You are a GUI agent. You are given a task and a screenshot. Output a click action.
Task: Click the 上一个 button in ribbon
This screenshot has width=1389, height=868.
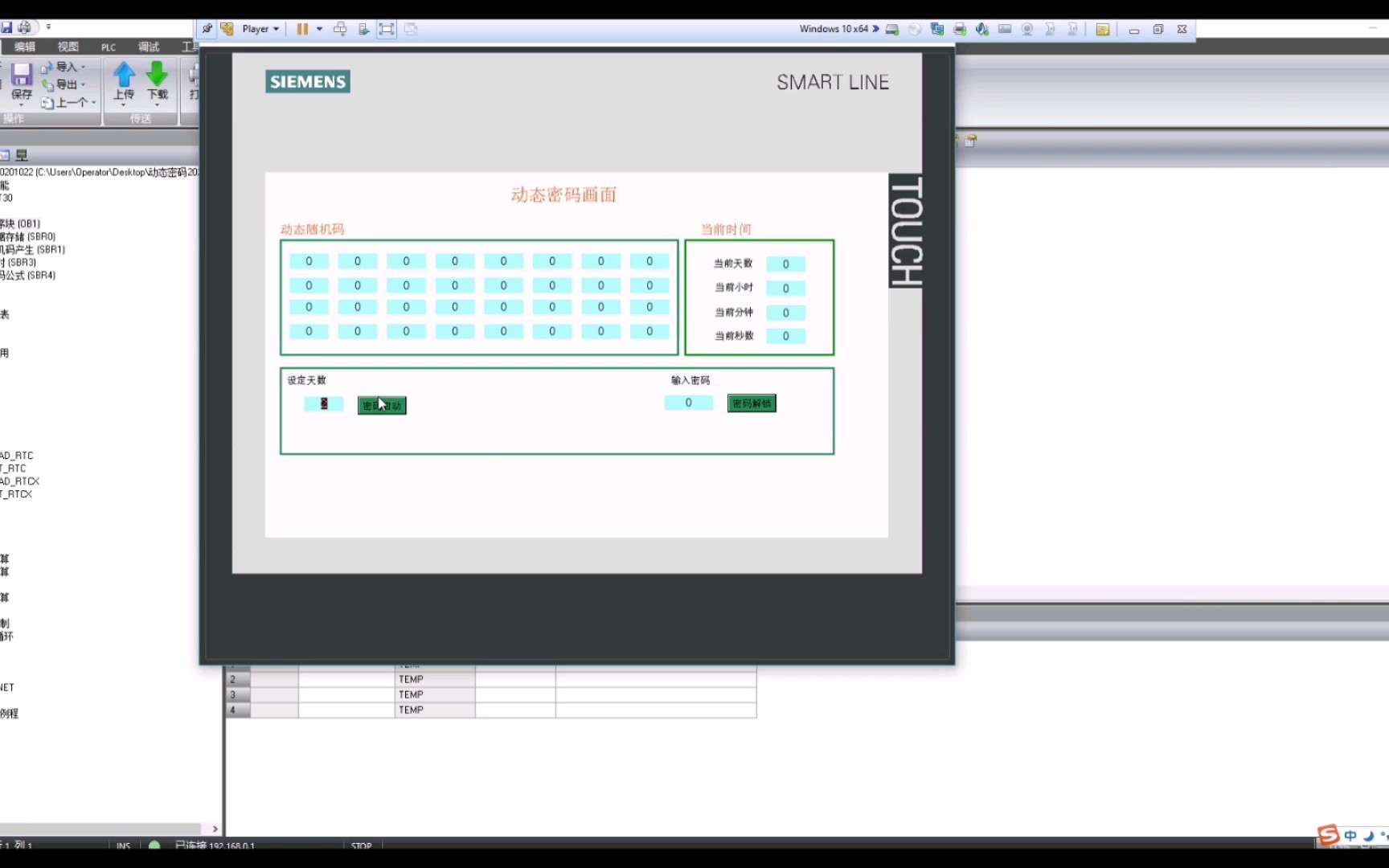66,102
